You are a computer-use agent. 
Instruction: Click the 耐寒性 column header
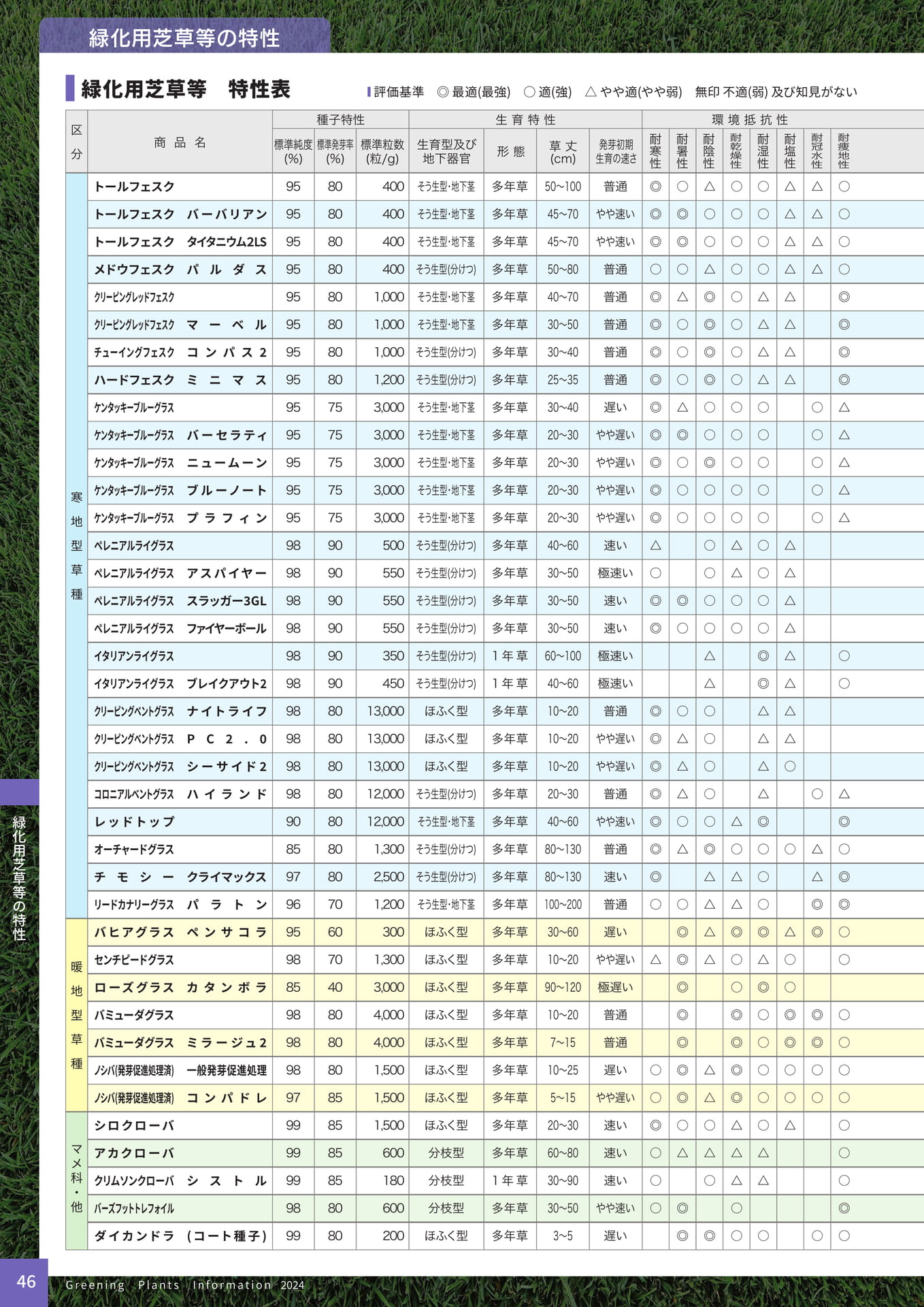(655, 151)
